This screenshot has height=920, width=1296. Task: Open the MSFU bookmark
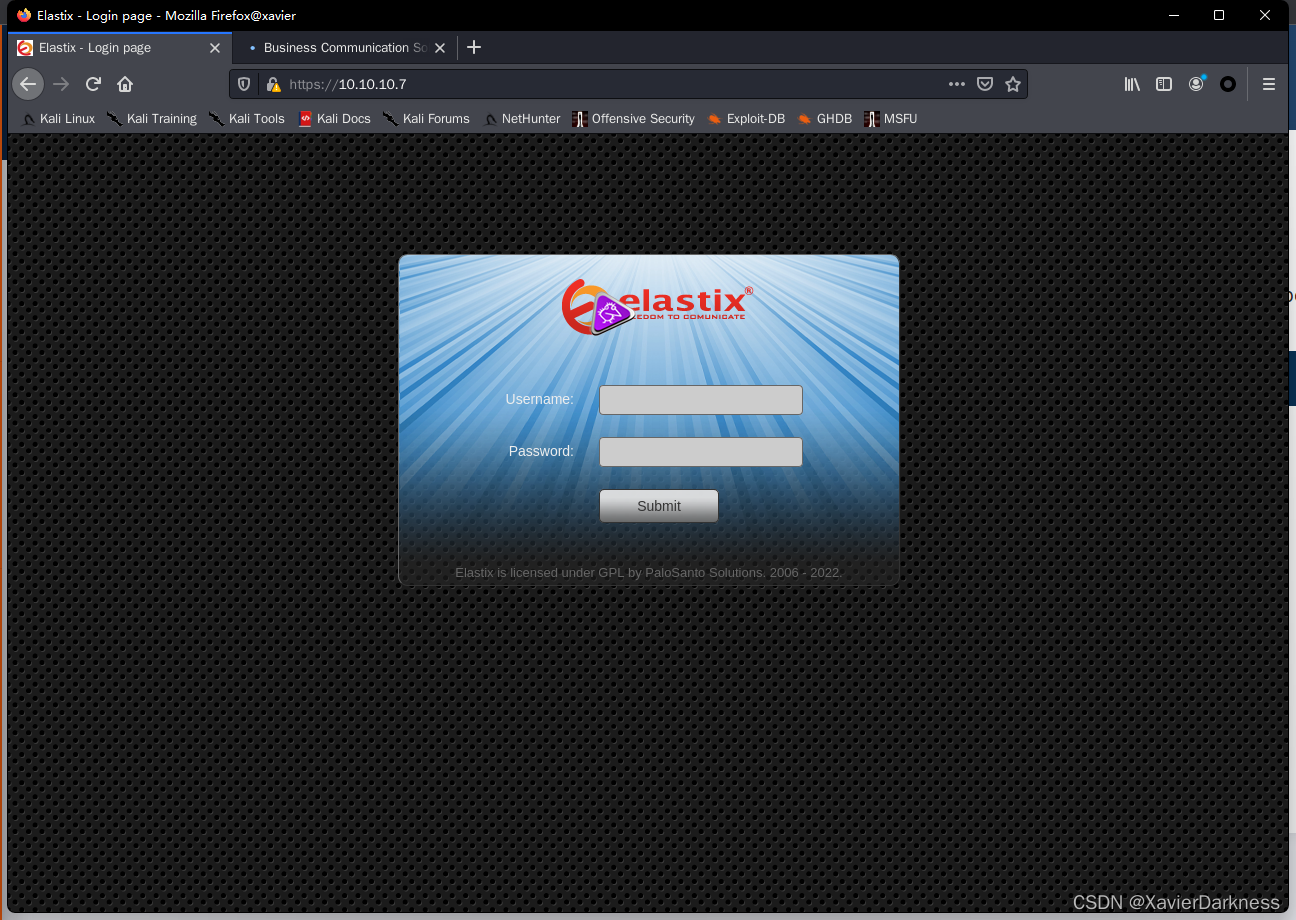click(x=890, y=118)
